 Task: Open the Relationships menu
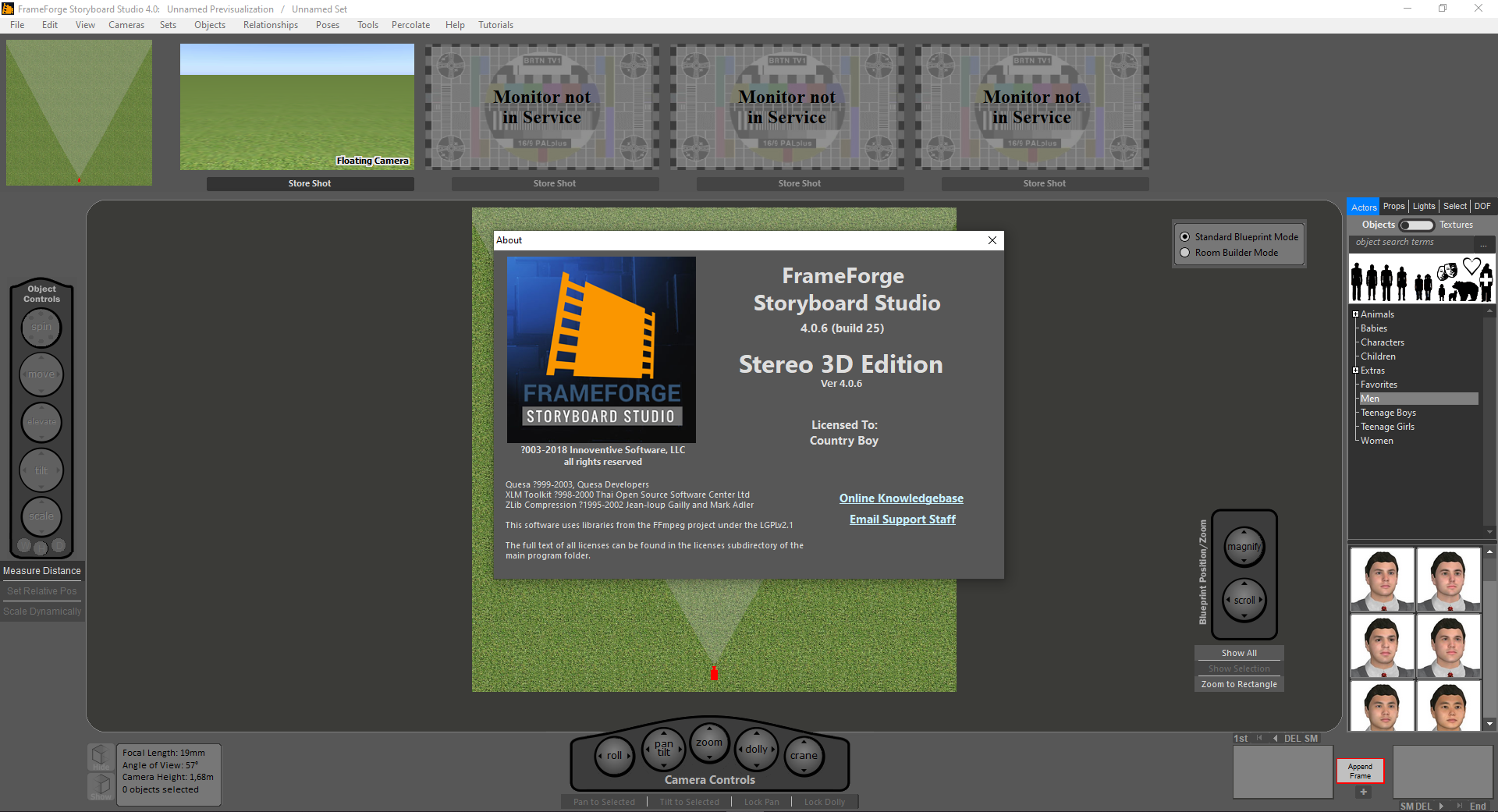coord(271,25)
